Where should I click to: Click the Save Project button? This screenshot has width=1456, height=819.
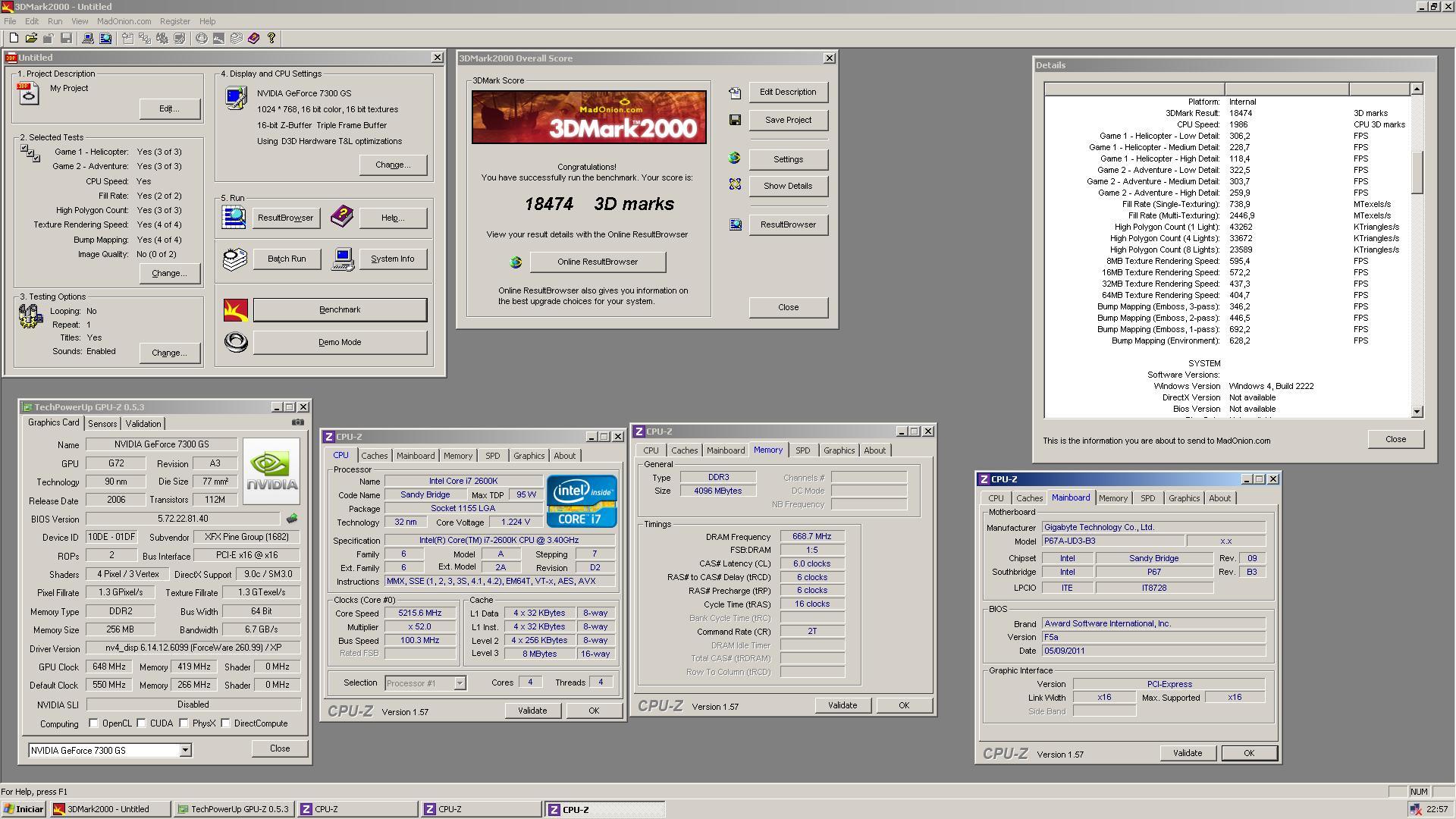(788, 120)
